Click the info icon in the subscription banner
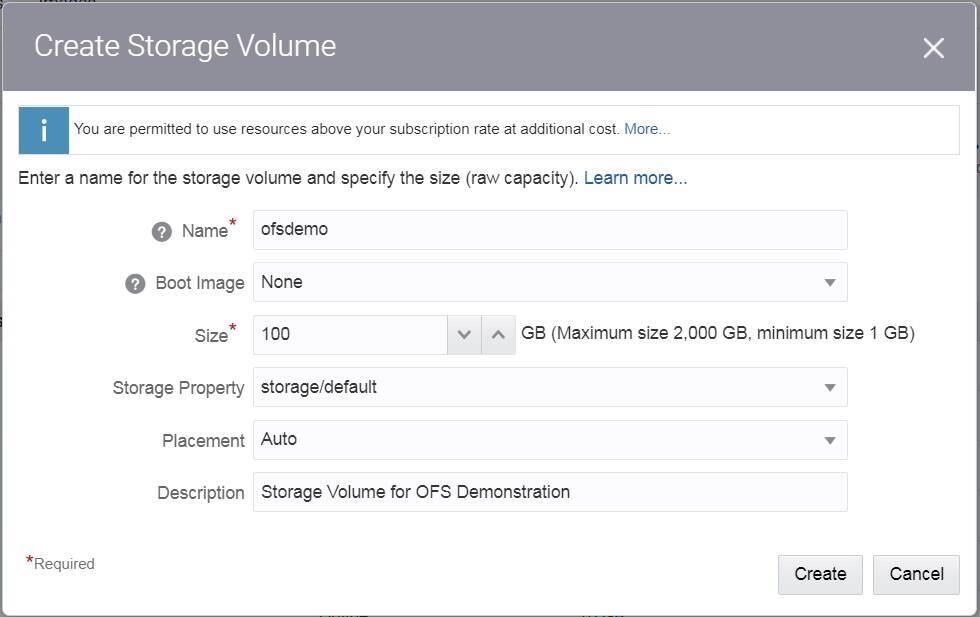This screenshot has width=980, height=617. click(43, 130)
